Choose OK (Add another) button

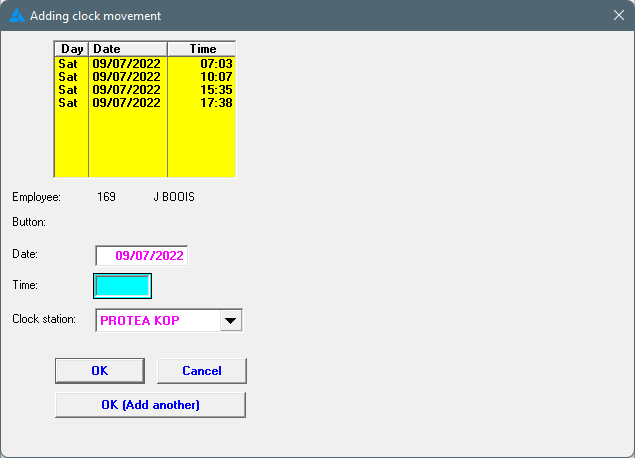click(150, 405)
